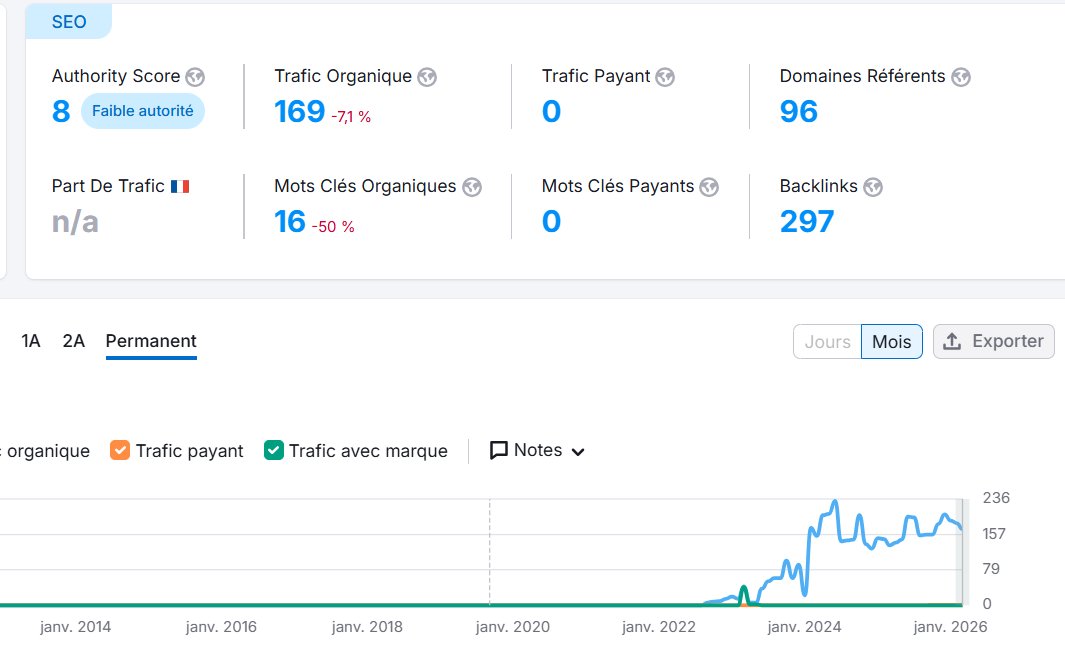
Task: Open the Trafic Organique value 169
Action: click(x=300, y=111)
